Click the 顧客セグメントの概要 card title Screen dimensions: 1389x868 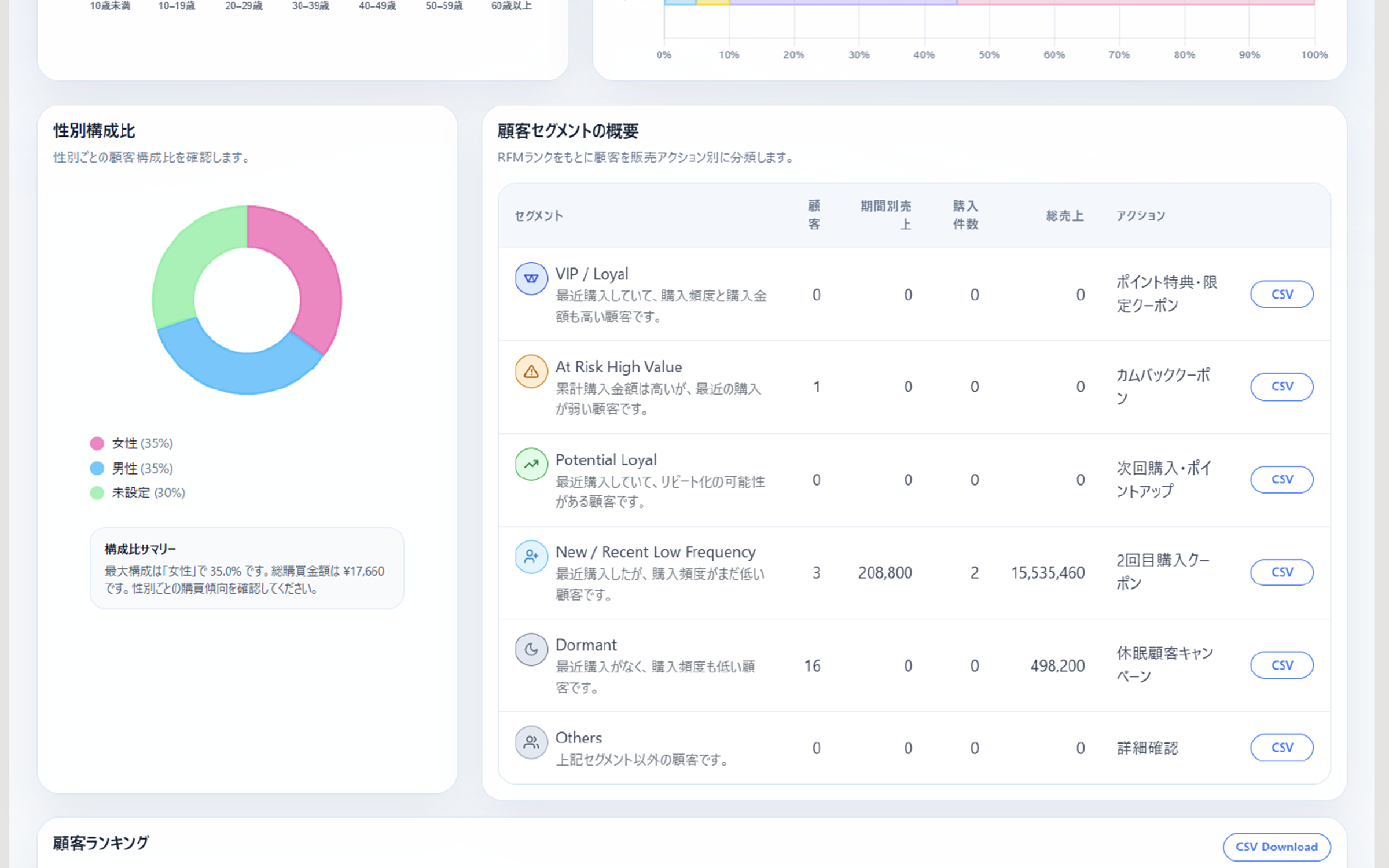(x=568, y=131)
